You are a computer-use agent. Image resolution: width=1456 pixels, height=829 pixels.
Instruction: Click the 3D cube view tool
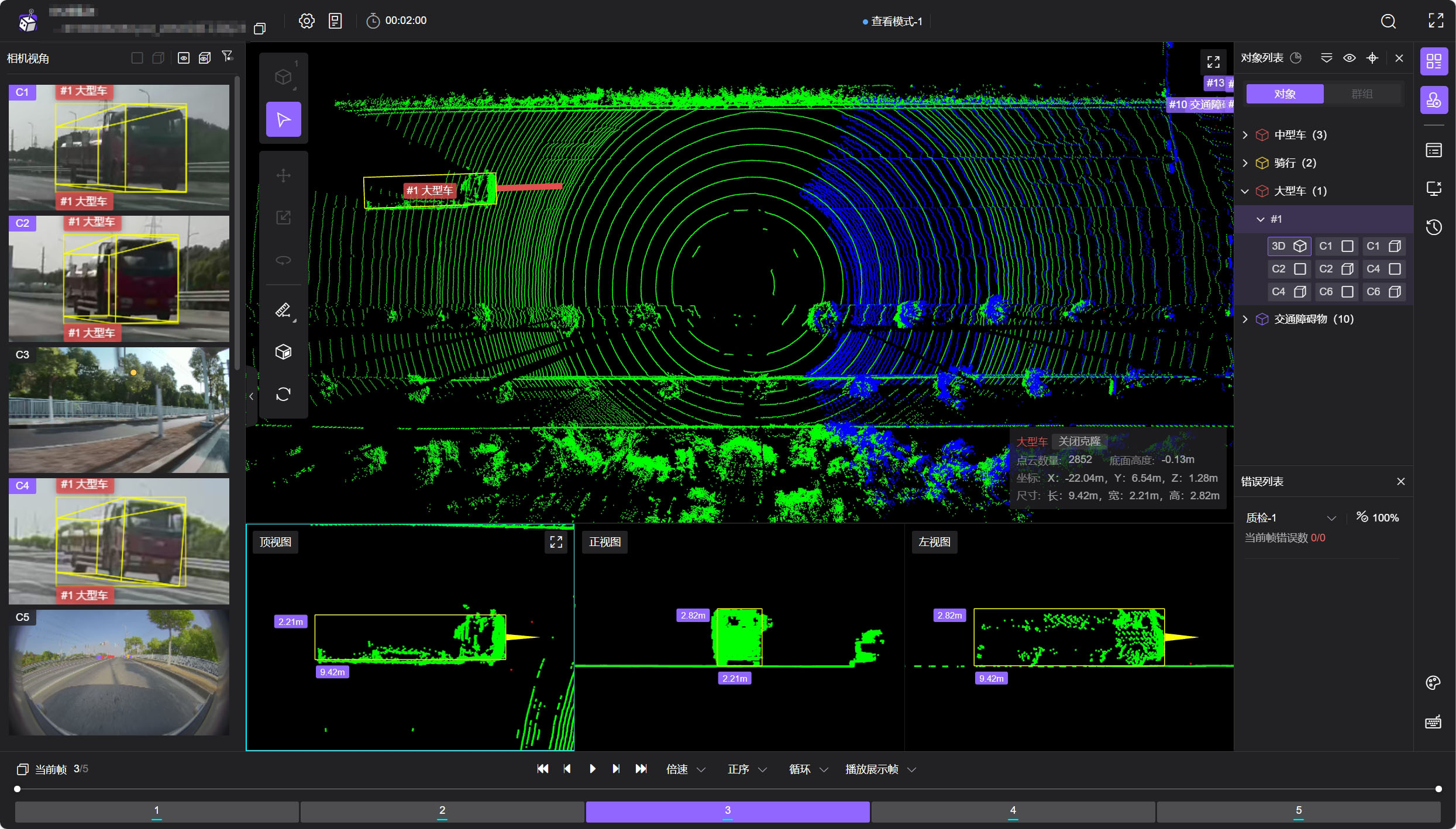pos(283,352)
